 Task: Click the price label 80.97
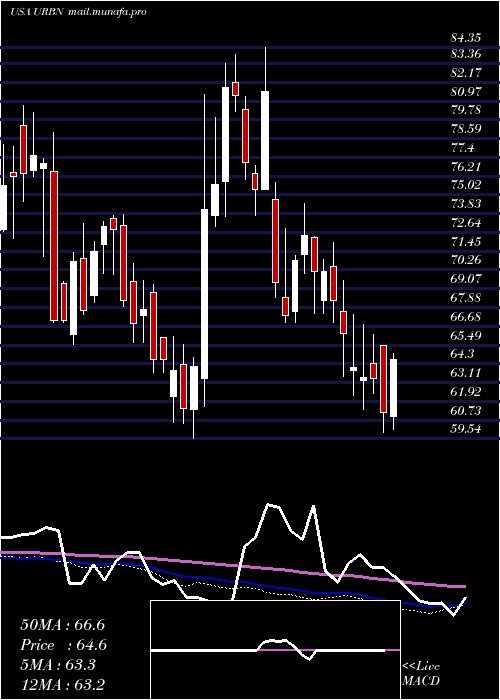click(466, 92)
